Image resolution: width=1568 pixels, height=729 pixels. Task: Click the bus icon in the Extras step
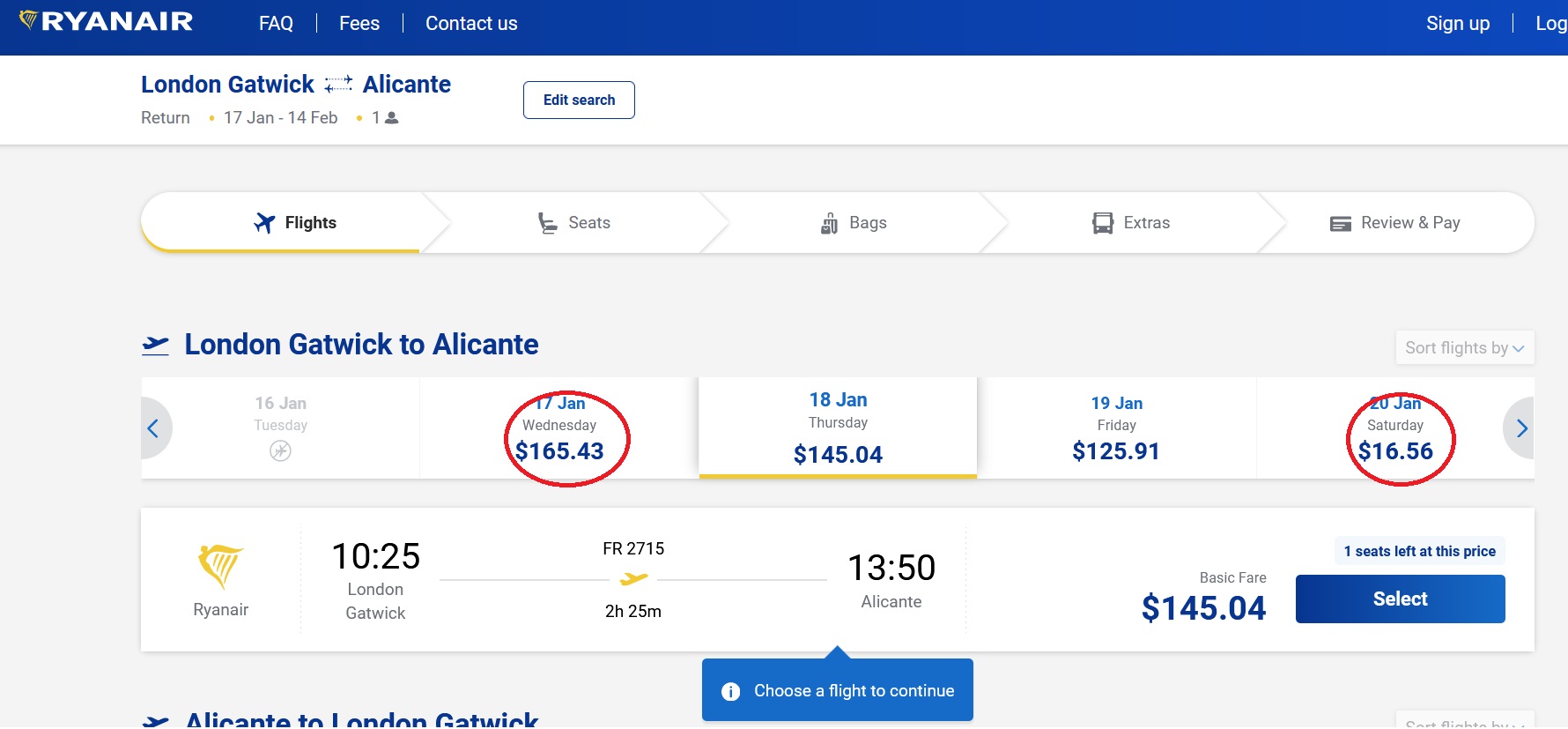click(1103, 223)
